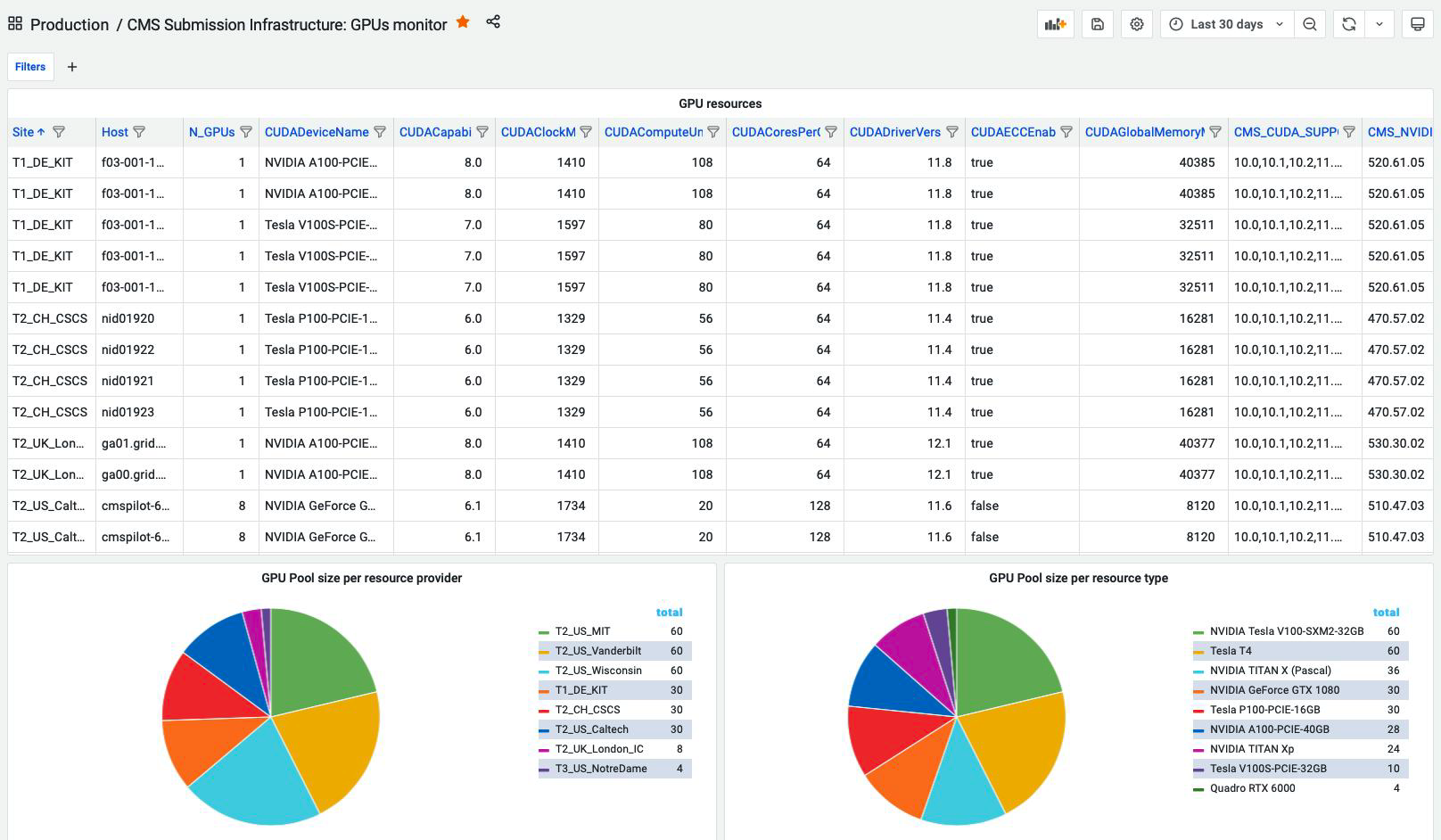Screen dimensions: 1441x840
Task: Filter the CUDADriverVersion column
Action: coord(952,132)
